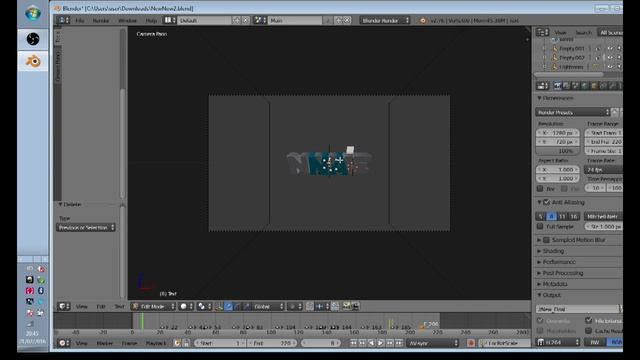Open the Blender Render engine dropdown
The image size is (640, 360).
385,20
